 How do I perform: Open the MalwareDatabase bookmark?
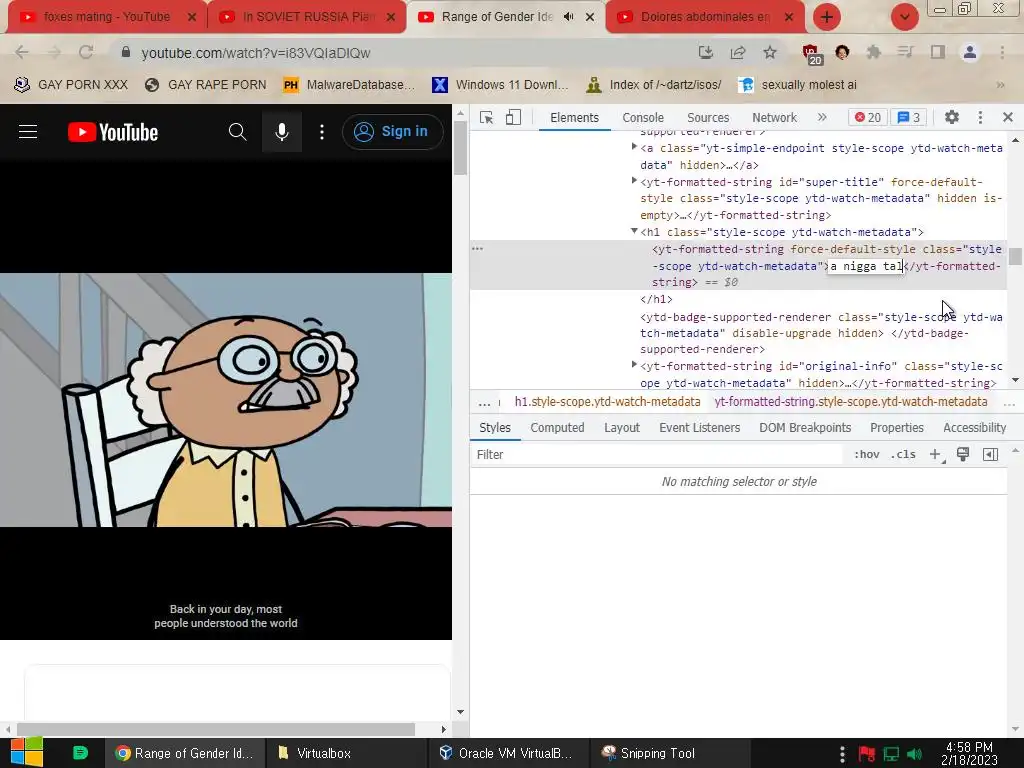point(349,85)
